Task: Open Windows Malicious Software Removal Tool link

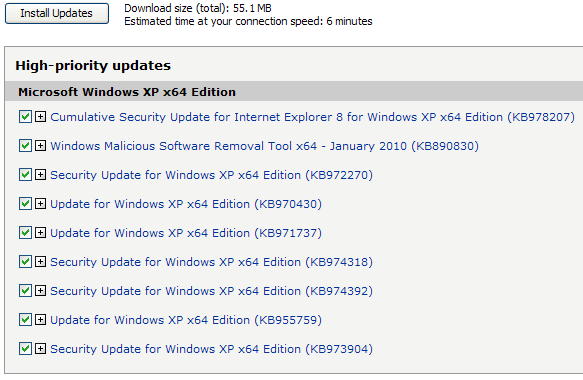Action: 264,146
